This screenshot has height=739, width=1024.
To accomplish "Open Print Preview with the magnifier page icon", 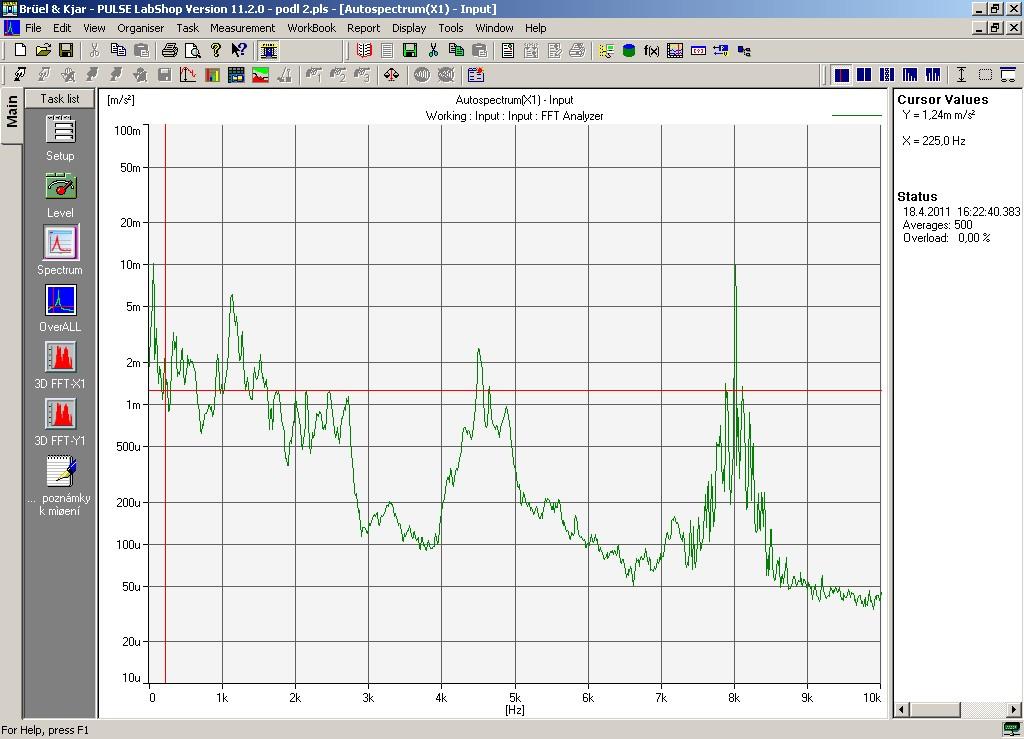I will tap(193, 50).
